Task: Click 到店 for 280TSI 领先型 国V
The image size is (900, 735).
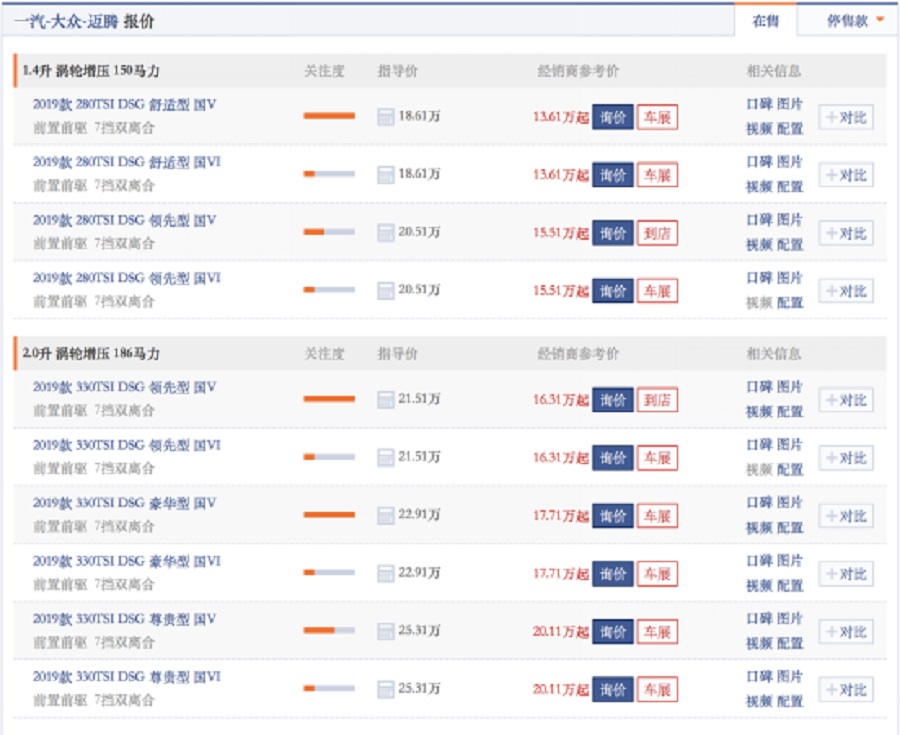Action: 657,233
